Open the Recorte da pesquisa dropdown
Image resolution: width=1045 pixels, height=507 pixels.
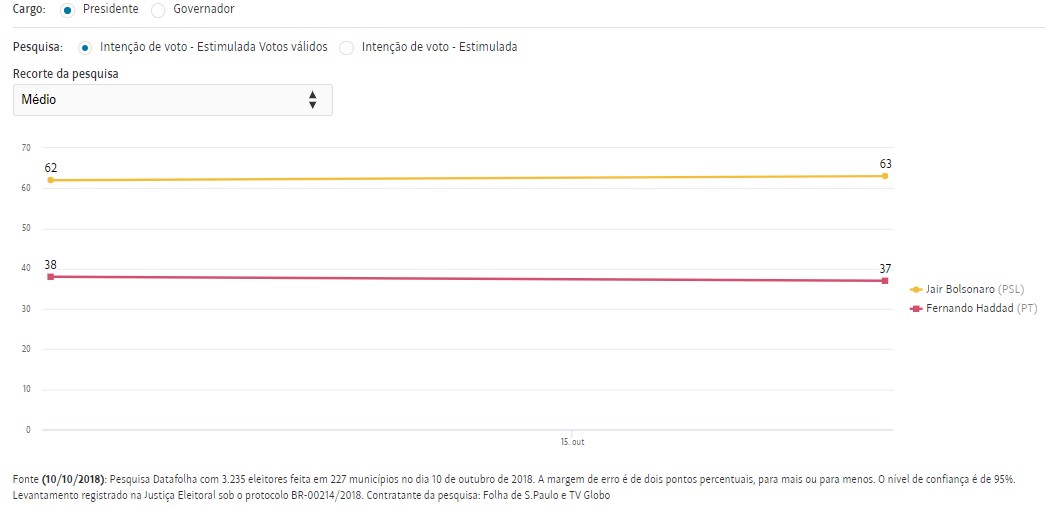tap(172, 100)
